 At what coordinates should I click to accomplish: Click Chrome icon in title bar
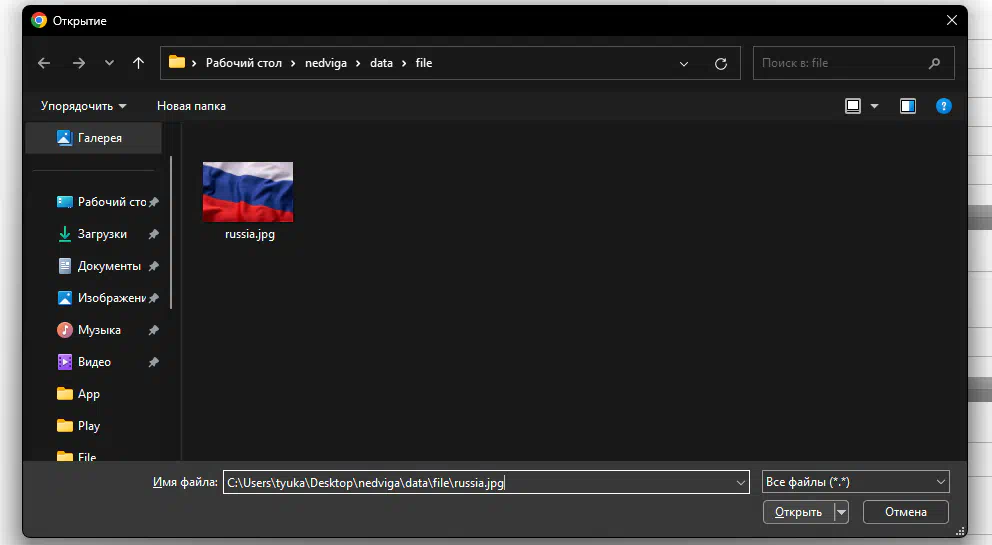coord(39,21)
